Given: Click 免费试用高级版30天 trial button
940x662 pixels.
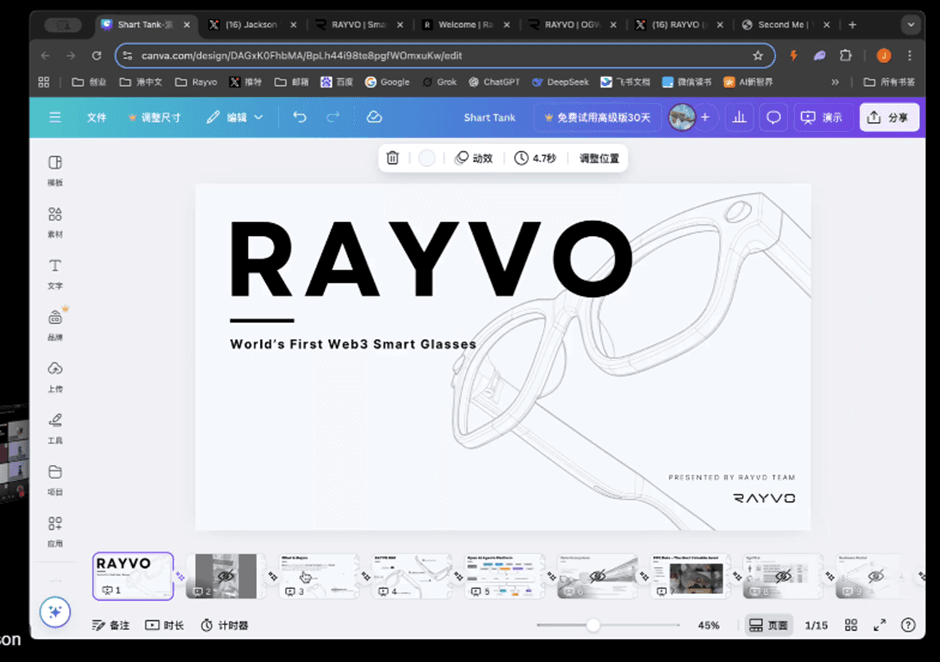Looking at the screenshot, I should pos(597,118).
